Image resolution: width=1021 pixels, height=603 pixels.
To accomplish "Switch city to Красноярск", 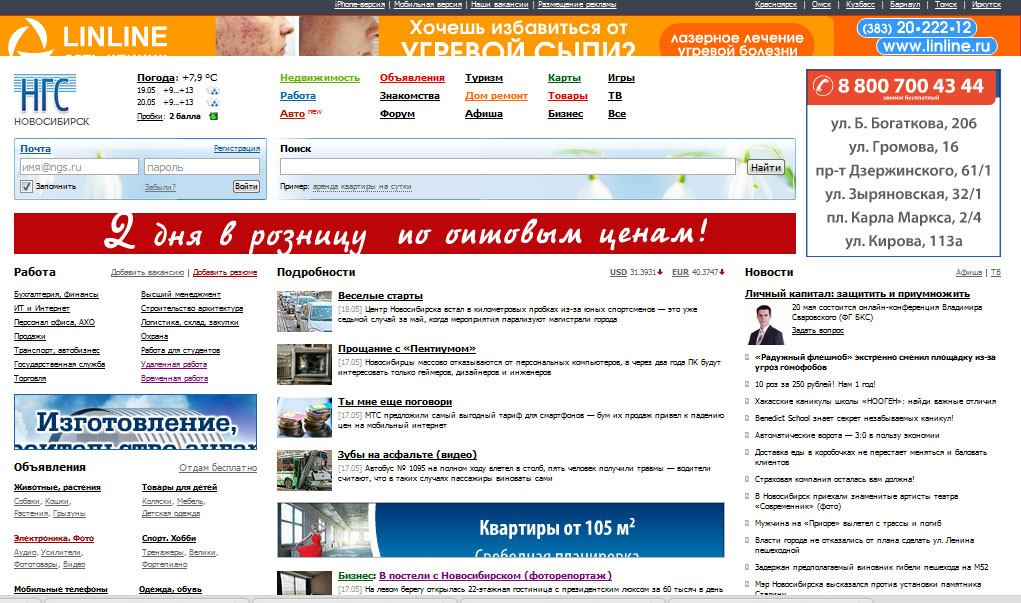I will [776, 5].
